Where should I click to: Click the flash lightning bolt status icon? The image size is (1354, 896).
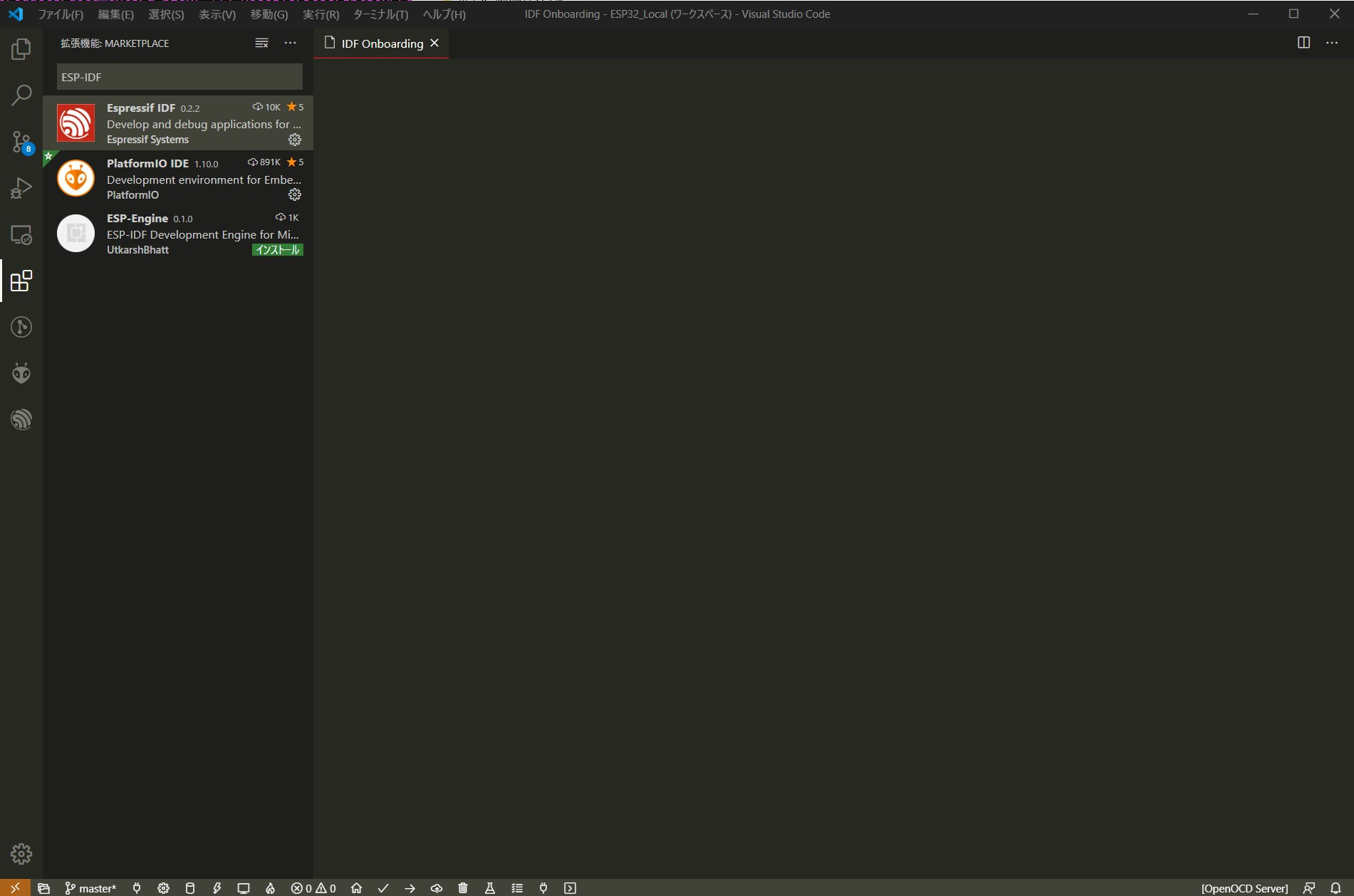tap(217, 888)
